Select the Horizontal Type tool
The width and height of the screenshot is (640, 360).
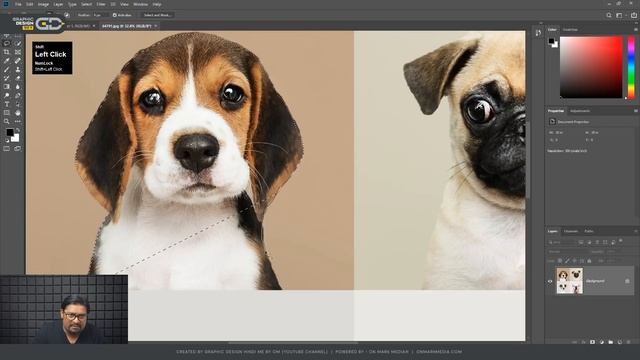pyautogui.click(x=7, y=104)
